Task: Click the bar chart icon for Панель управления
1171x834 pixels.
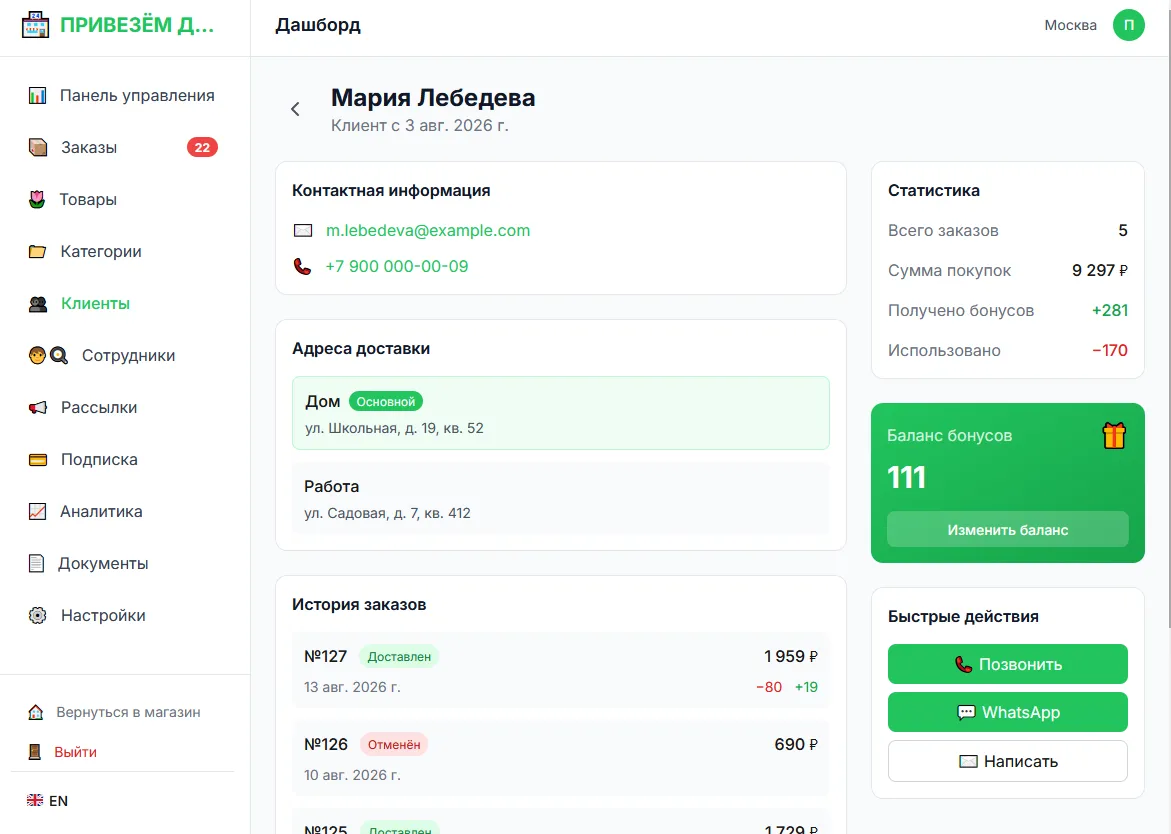Action: click(x=37, y=96)
